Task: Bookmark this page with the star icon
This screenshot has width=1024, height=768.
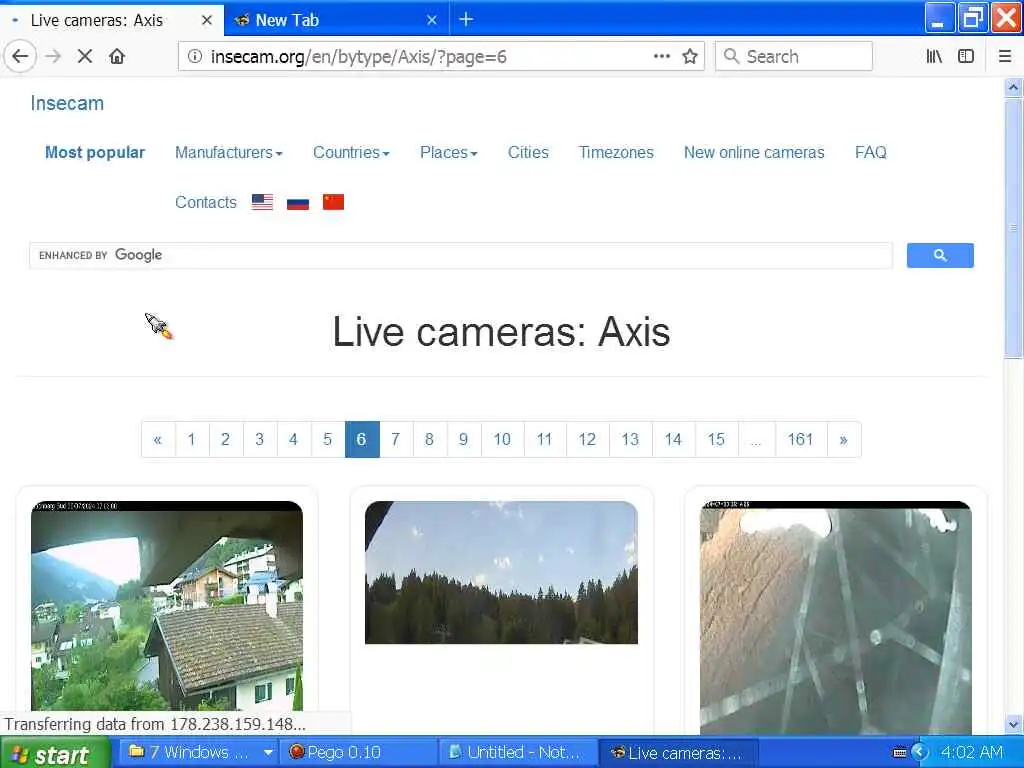Action: 690,56
